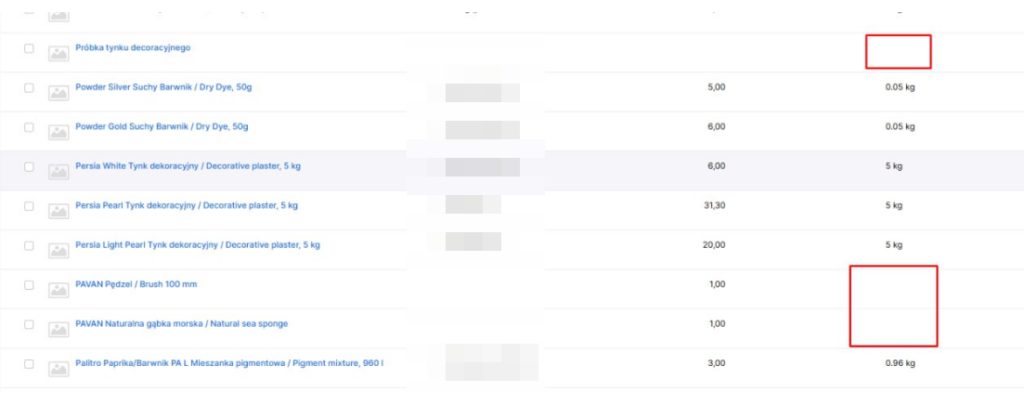Enable checkbox for PAVAN Naturalna gąbka morska
Viewport: 1024px width, 418px height.
29,324
